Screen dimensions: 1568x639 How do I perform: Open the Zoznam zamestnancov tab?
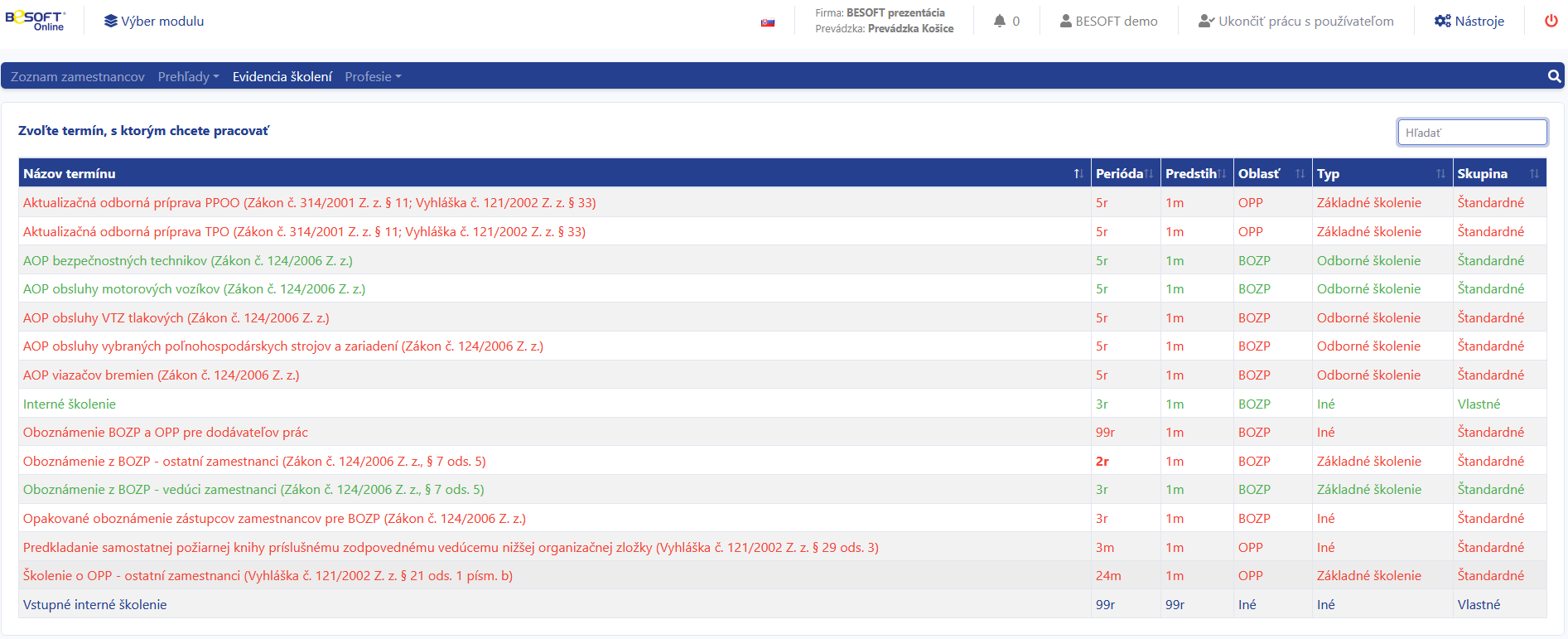78,76
